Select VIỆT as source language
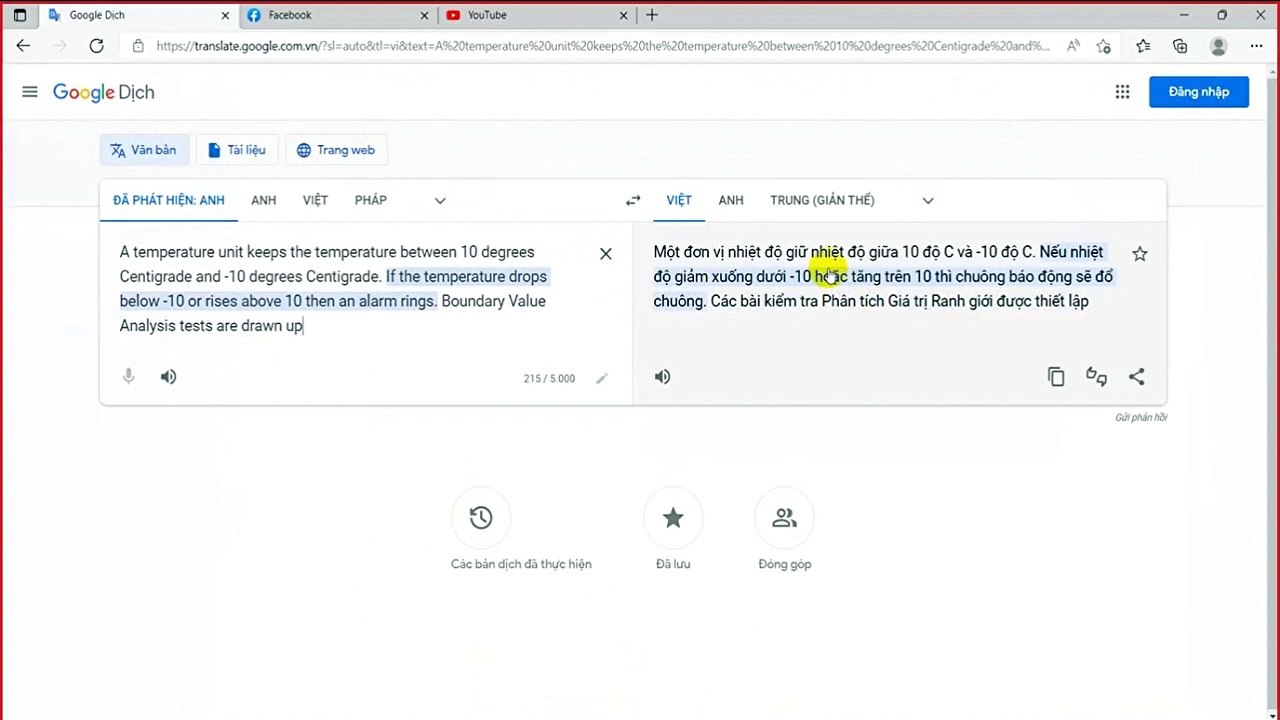Image resolution: width=1280 pixels, height=720 pixels. (x=315, y=201)
